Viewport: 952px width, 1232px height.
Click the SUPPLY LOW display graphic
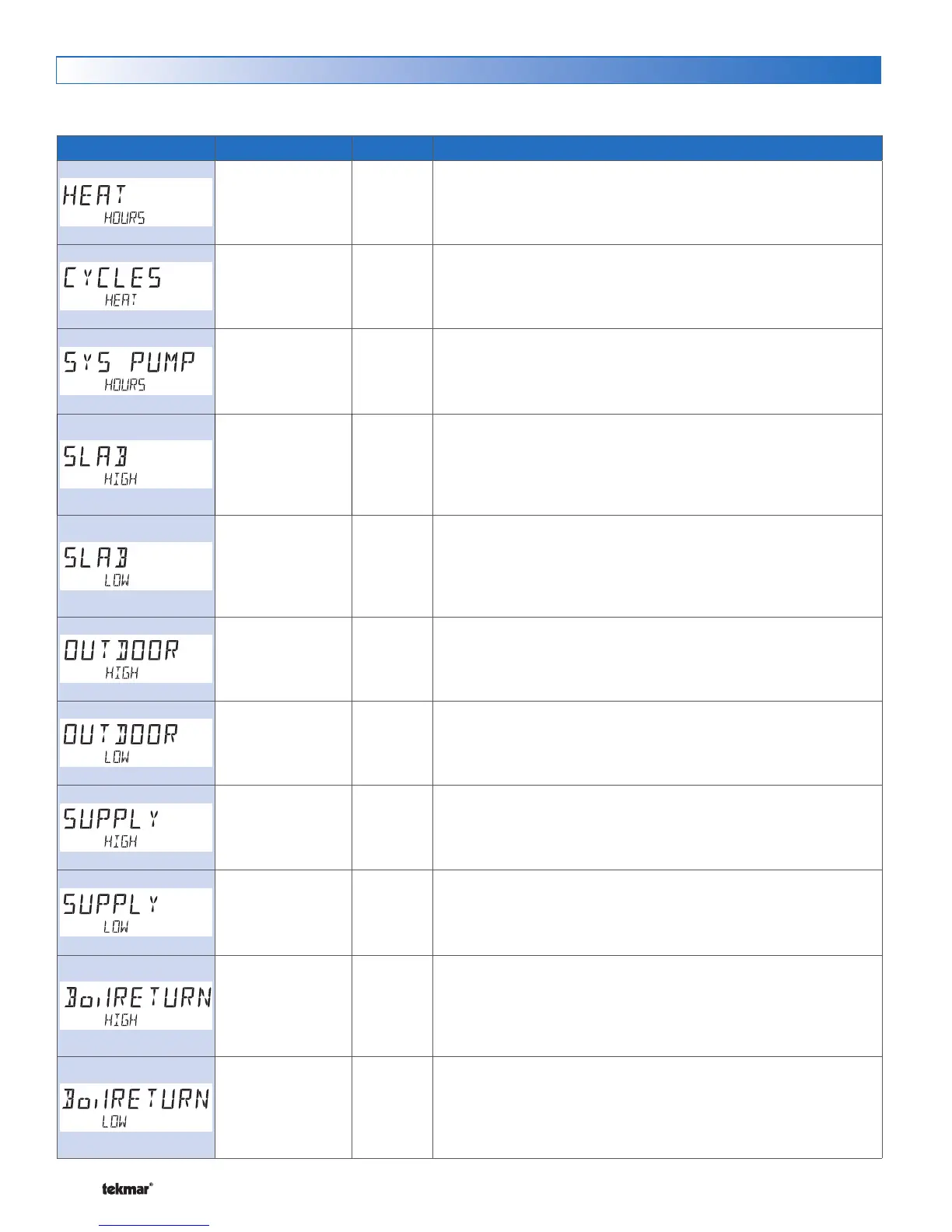pos(135,912)
